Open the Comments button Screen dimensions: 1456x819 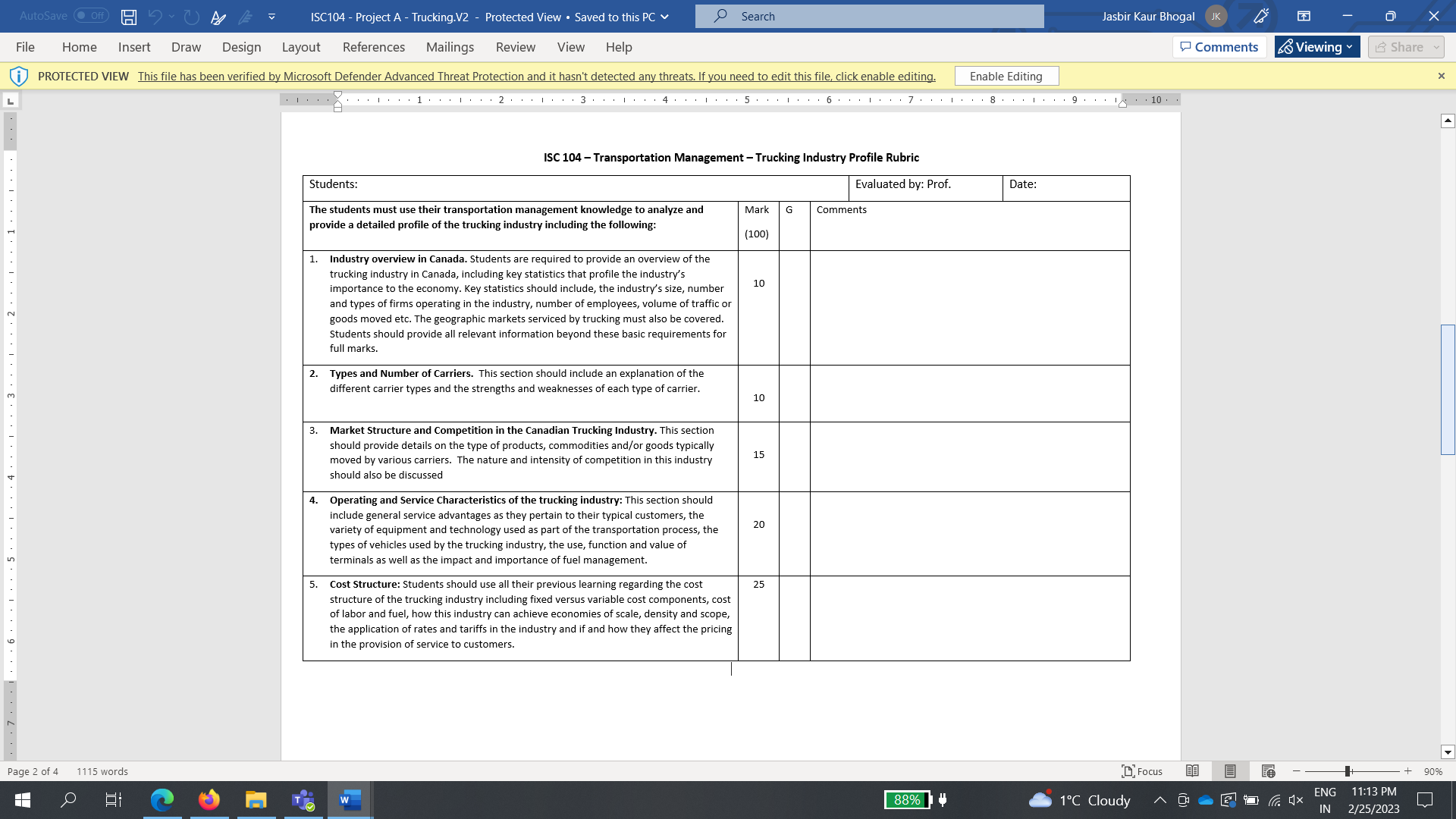[1219, 47]
